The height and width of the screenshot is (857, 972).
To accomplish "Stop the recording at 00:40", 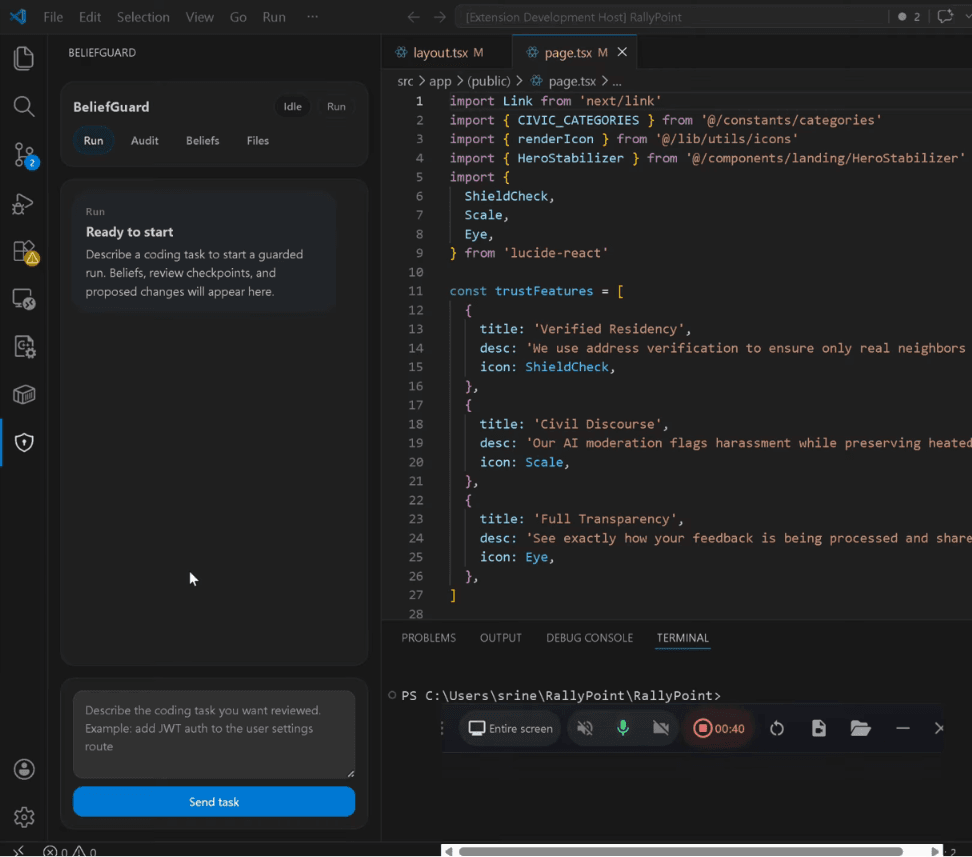I will (x=718, y=728).
